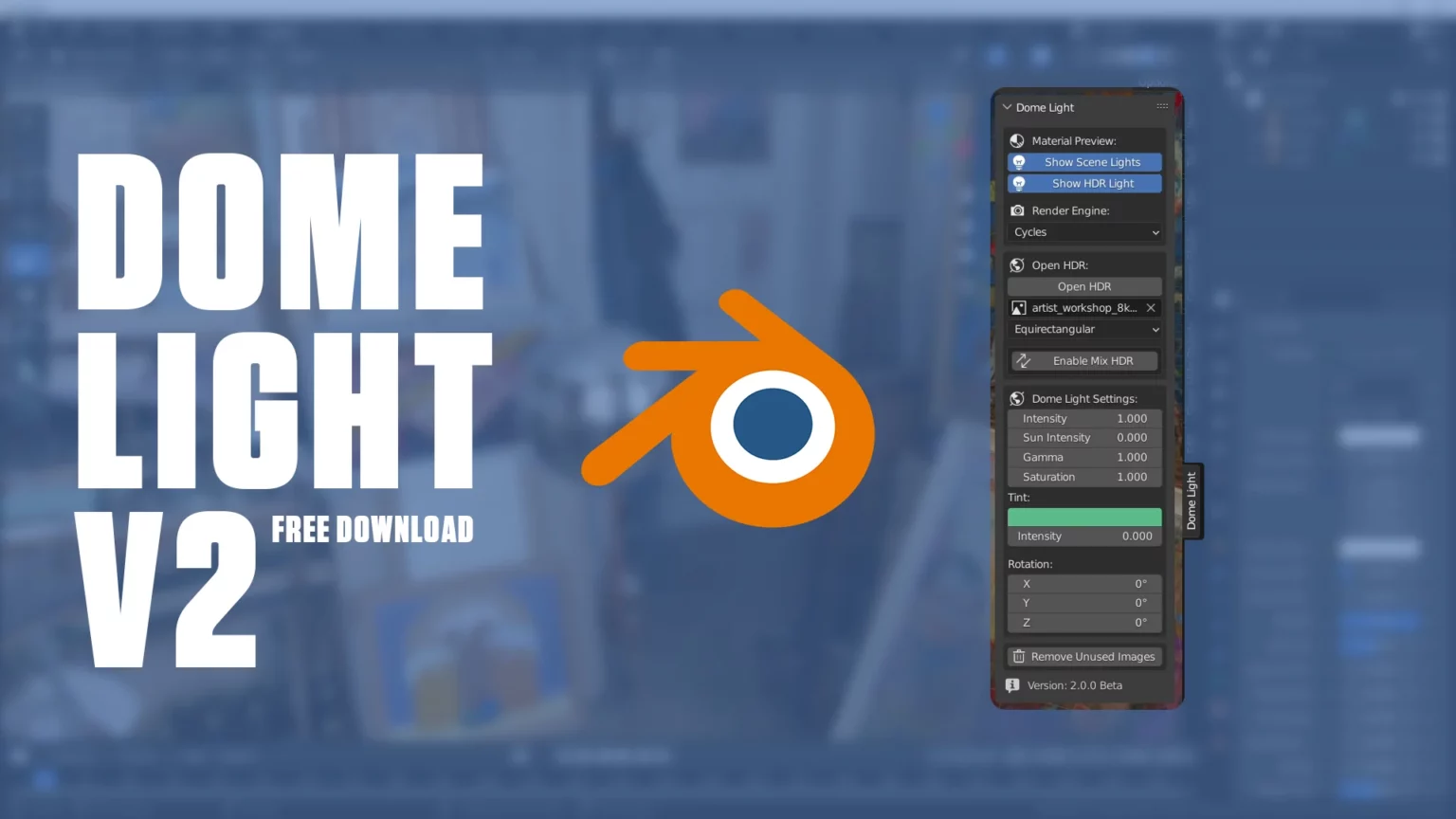This screenshot has height=819, width=1456.
Task: Open the Render Engine Cycles dropdown
Action: tap(1084, 232)
